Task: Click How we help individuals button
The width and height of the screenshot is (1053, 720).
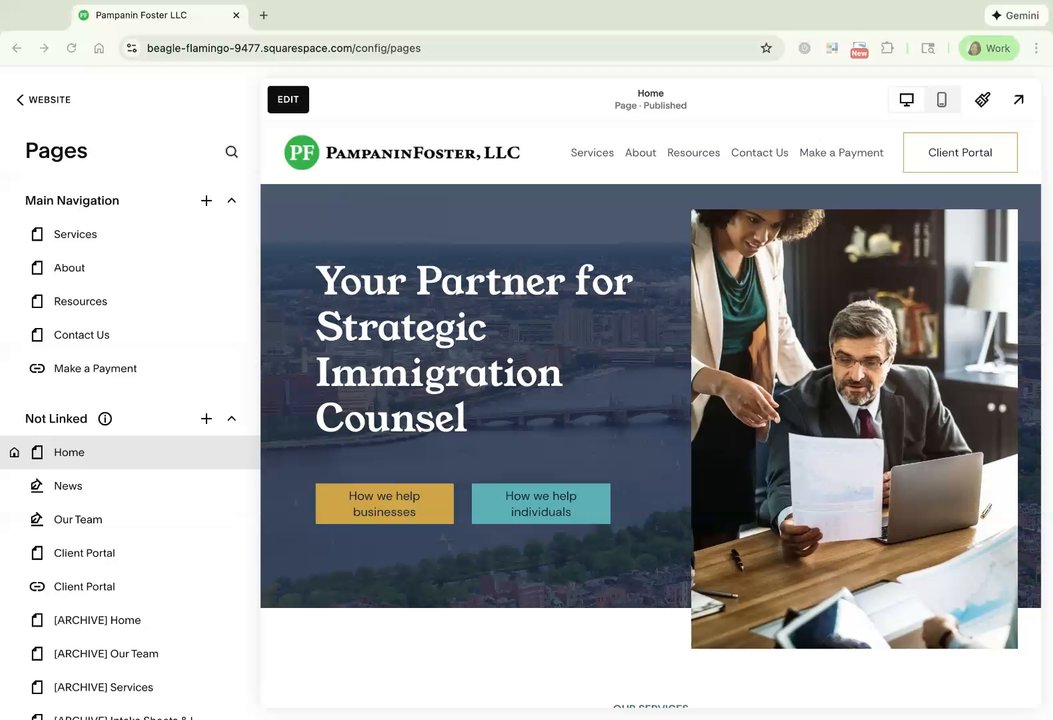Action: click(541, 504)
